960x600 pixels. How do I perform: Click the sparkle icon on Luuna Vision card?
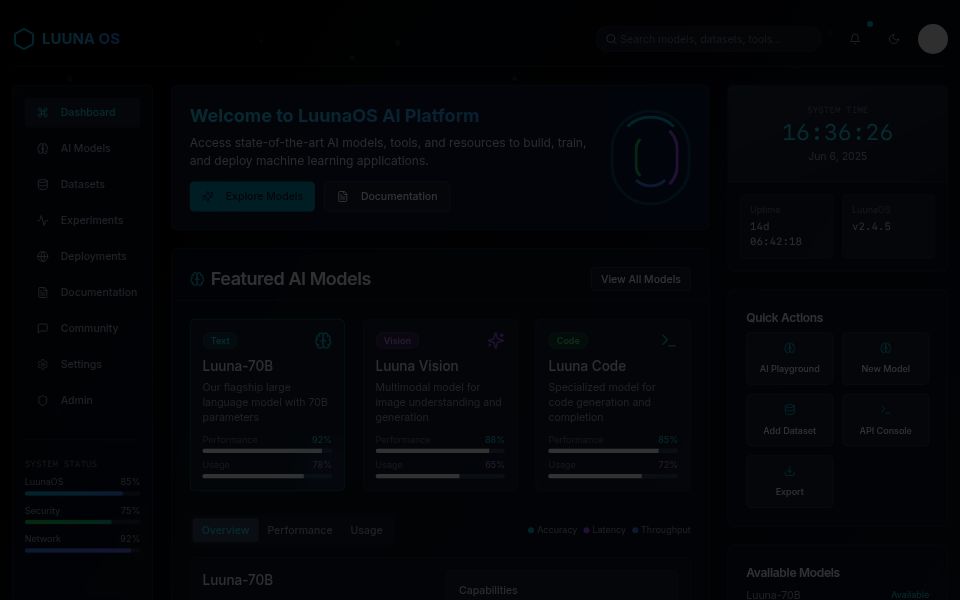496,341
